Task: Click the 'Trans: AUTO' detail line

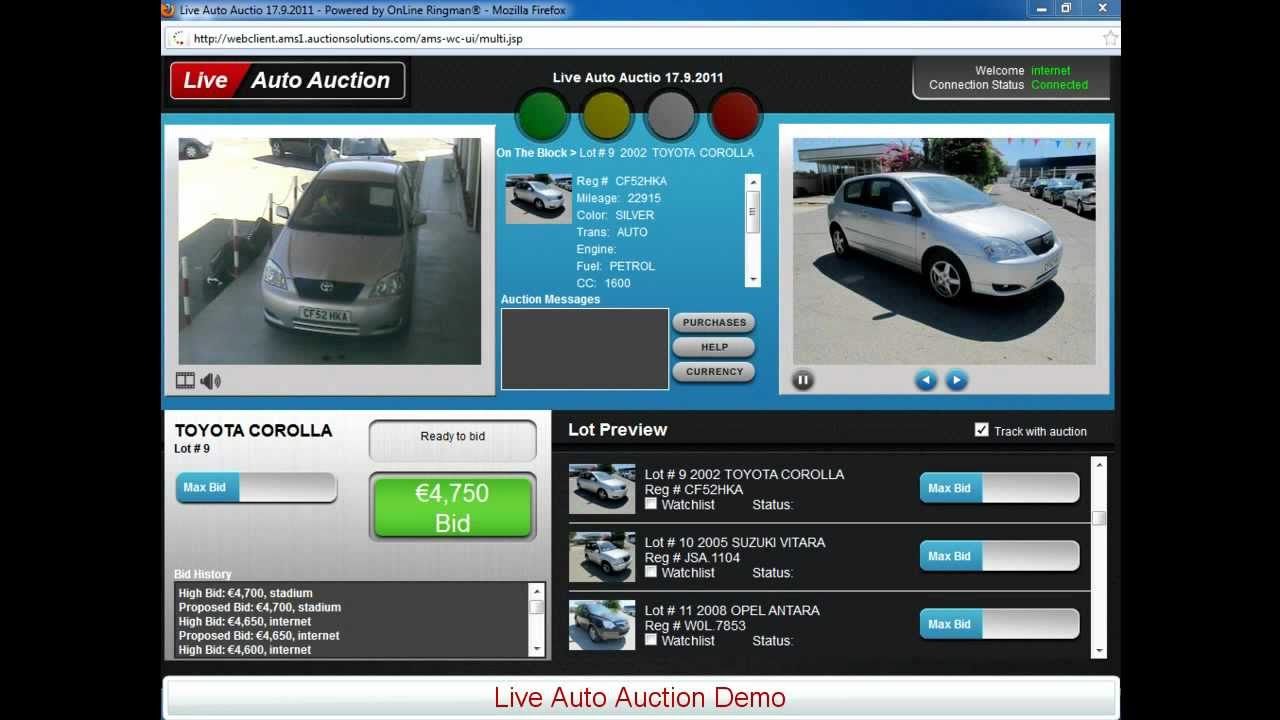Action: (x=612, y=232)
